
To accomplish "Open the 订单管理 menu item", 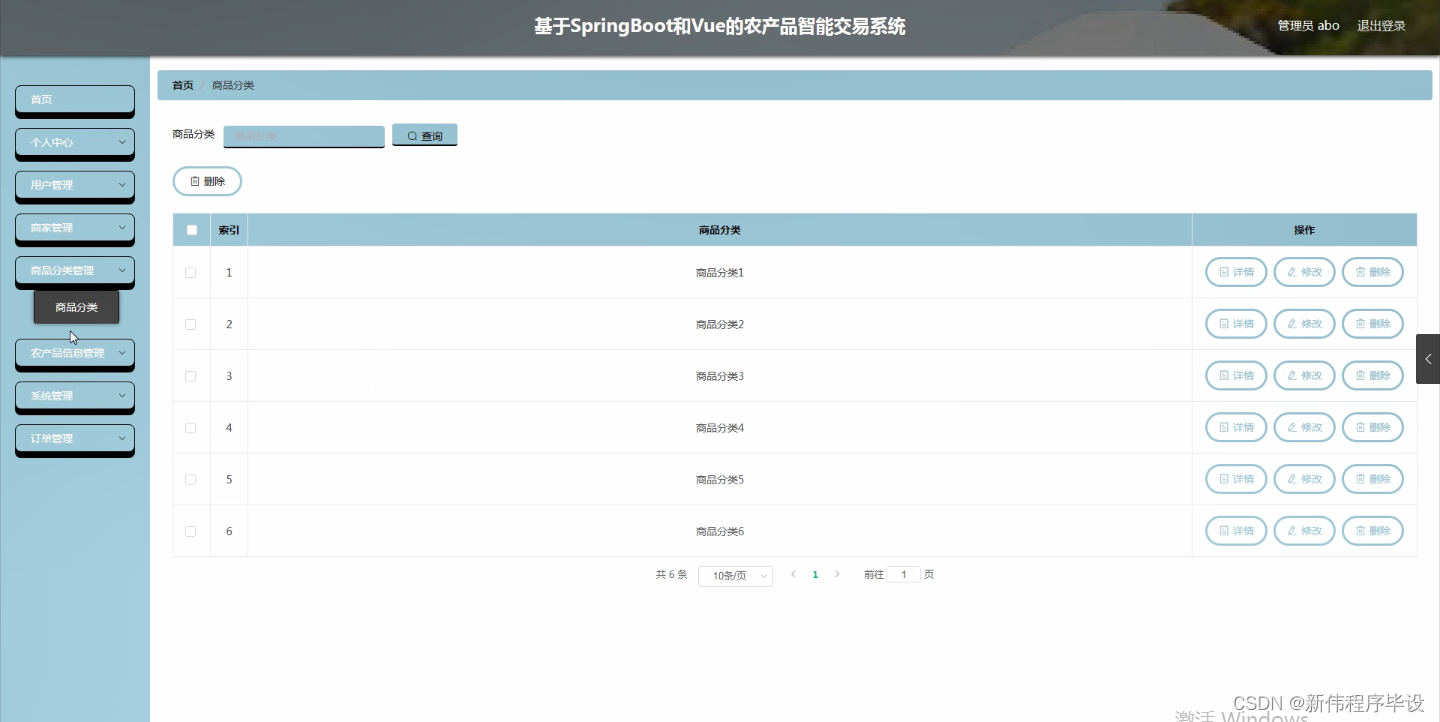I will coord(74,438).
